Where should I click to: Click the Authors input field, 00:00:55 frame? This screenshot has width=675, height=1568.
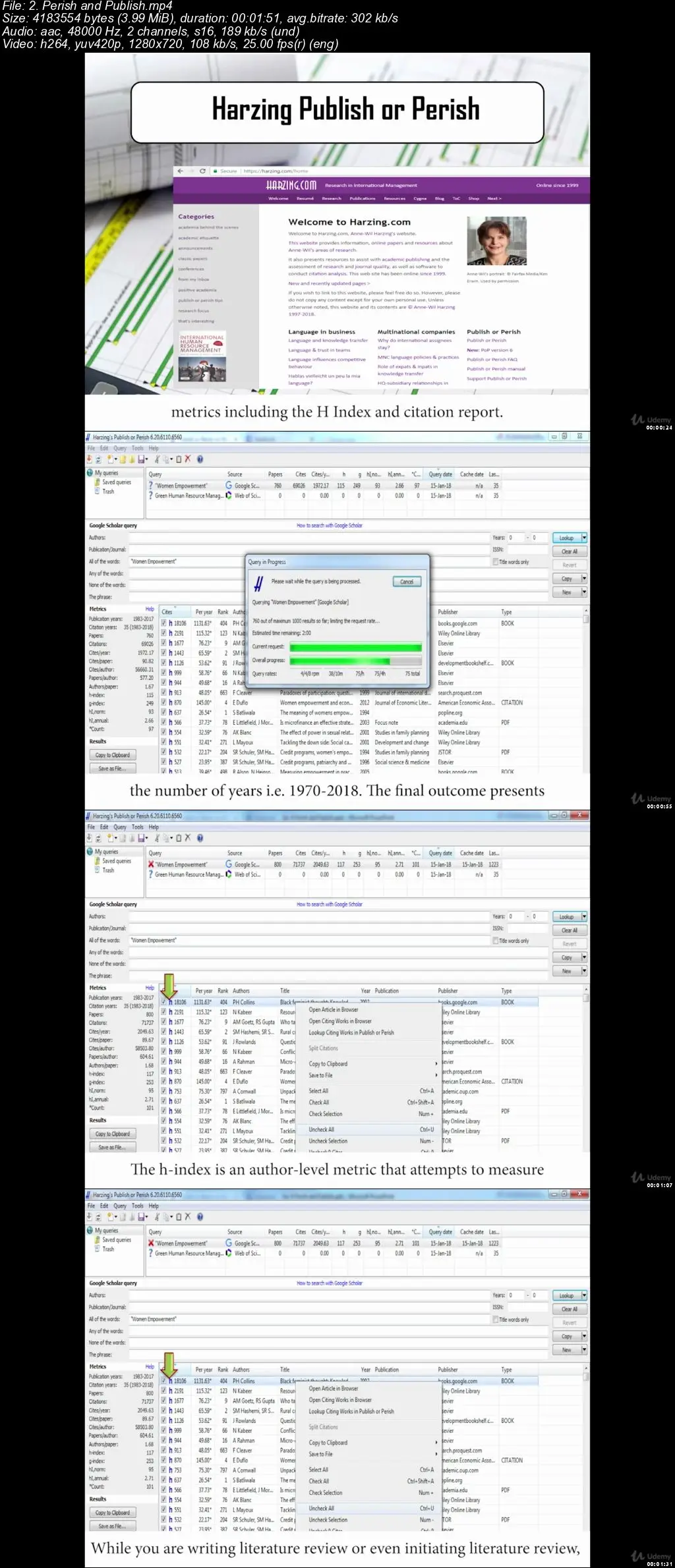[x=308, y=538]
